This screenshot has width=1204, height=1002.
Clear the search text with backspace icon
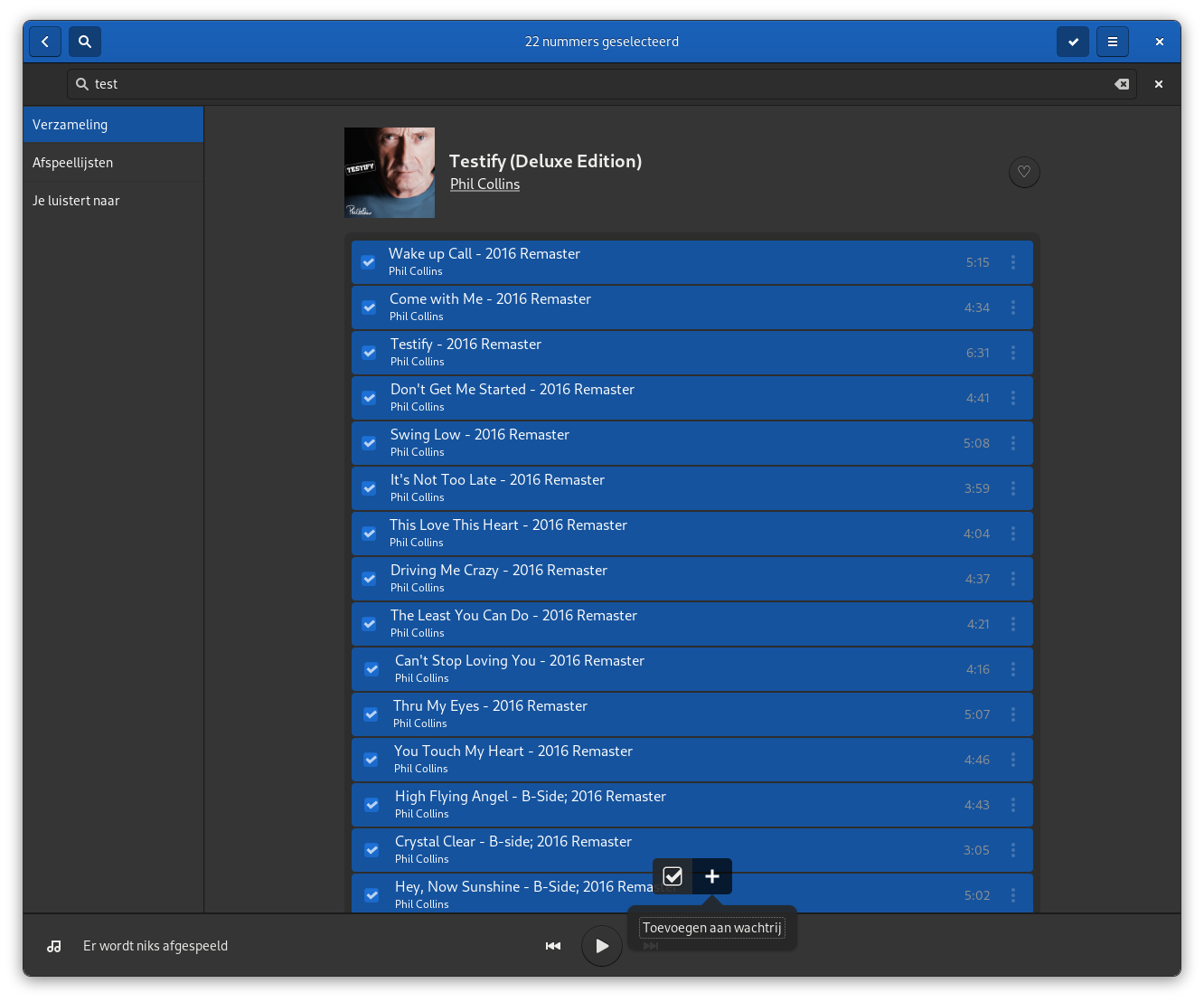[1122, 84]
